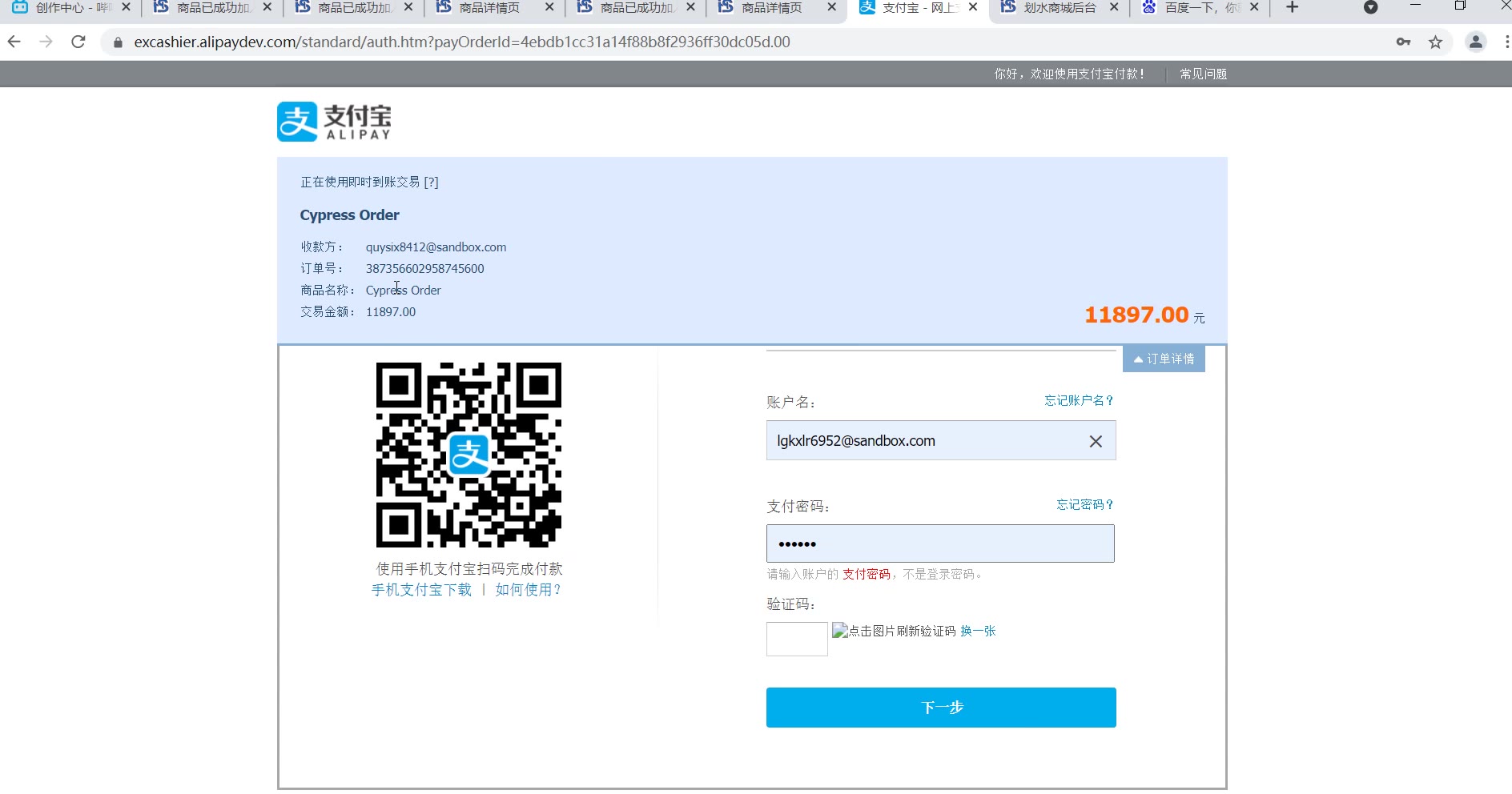Switch to the 划水商城后台 tab
1512x794 pixels.
(1059, 7)
